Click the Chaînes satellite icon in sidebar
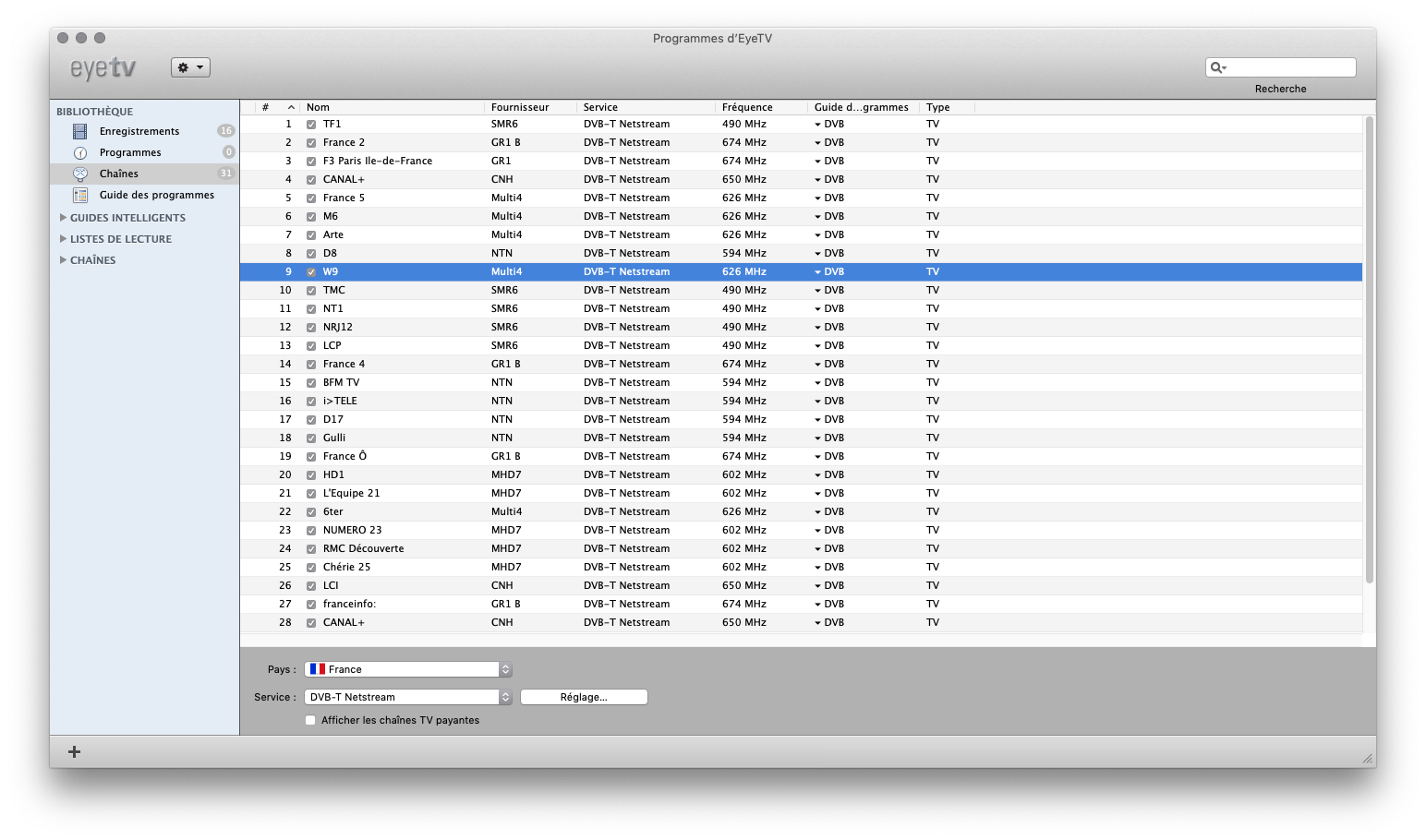This screenshot has width=1426, height=840. [80, 174]
